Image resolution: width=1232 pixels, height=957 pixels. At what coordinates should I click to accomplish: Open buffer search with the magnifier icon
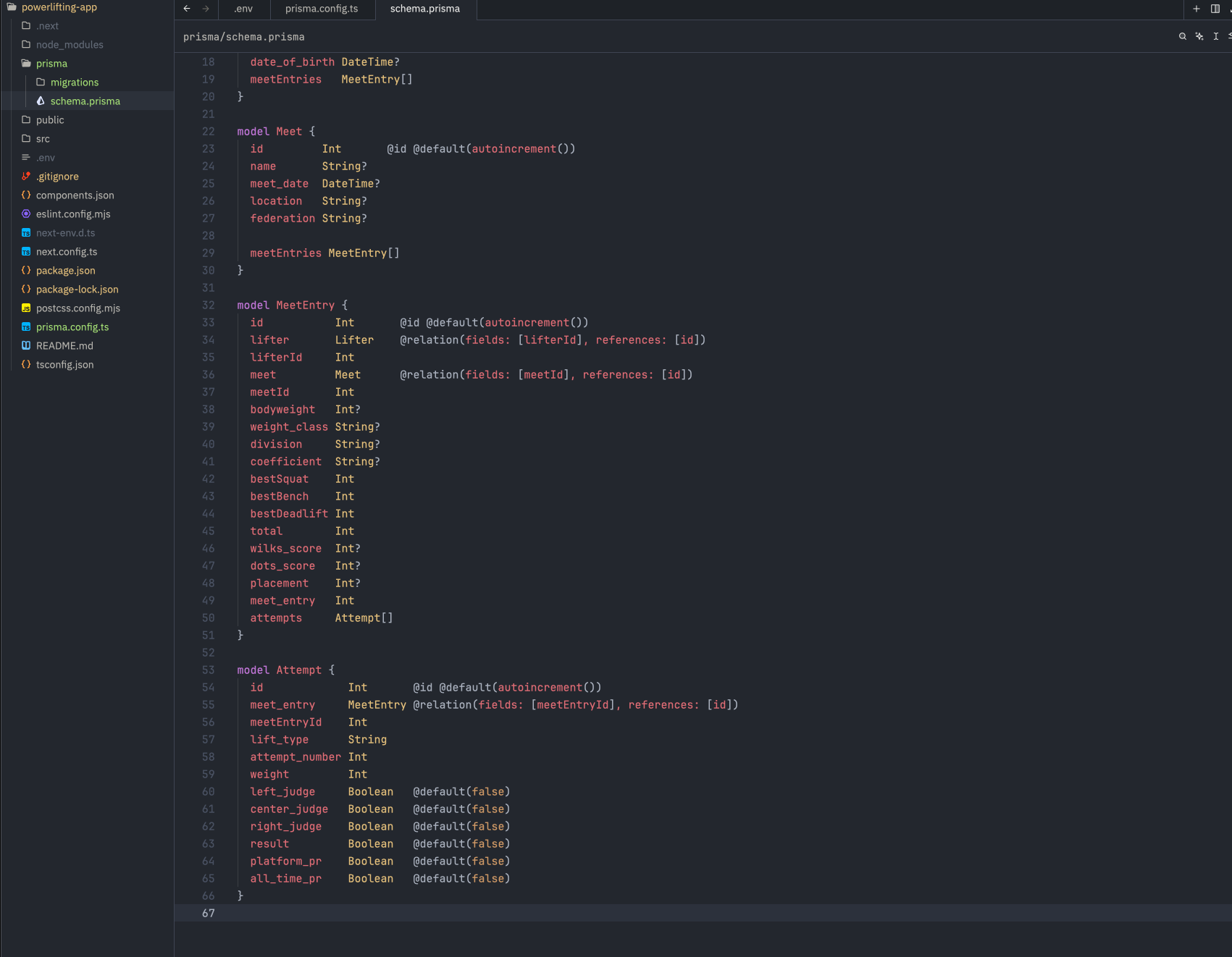pyautogui.click(x=1183, y=36)
